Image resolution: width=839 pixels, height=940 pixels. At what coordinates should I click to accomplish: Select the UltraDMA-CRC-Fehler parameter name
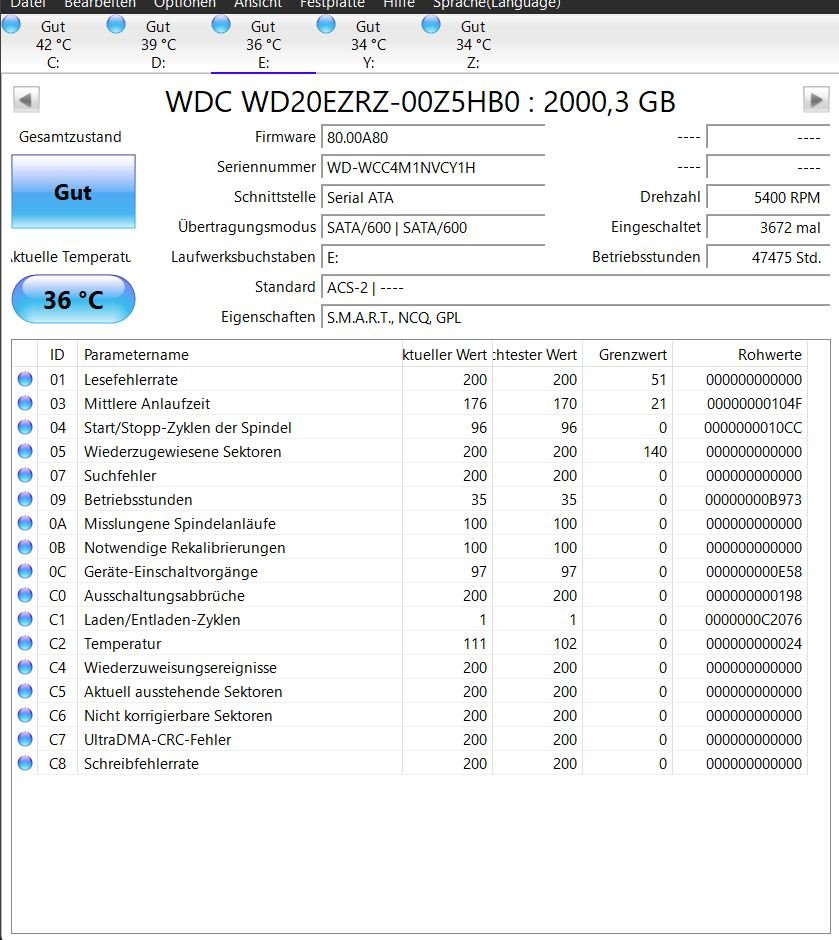point(157,739)
